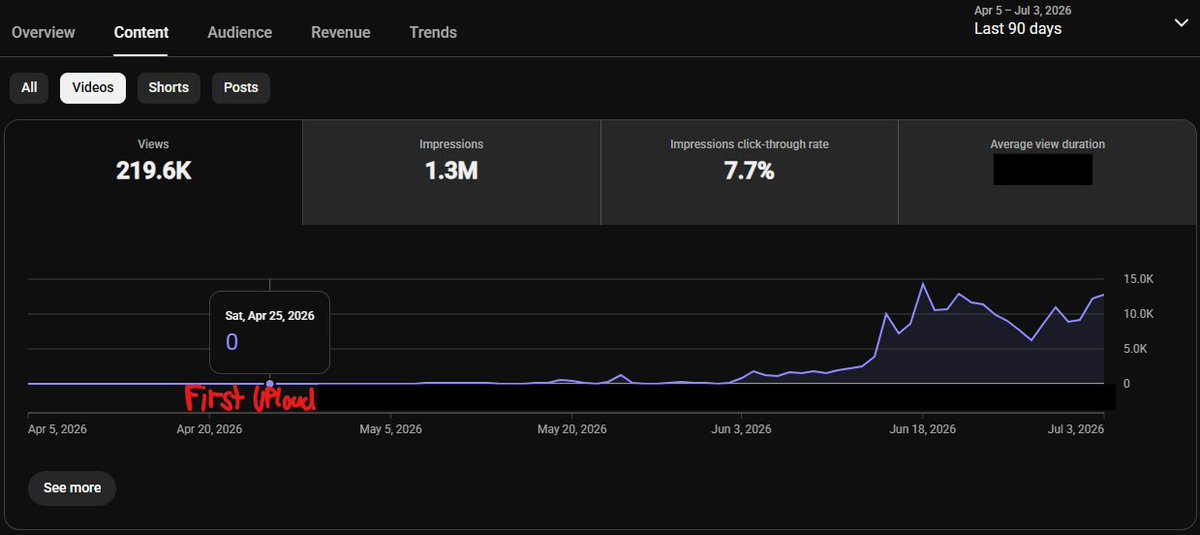Click the May 20, 2026 axis label

coord(572,429)
